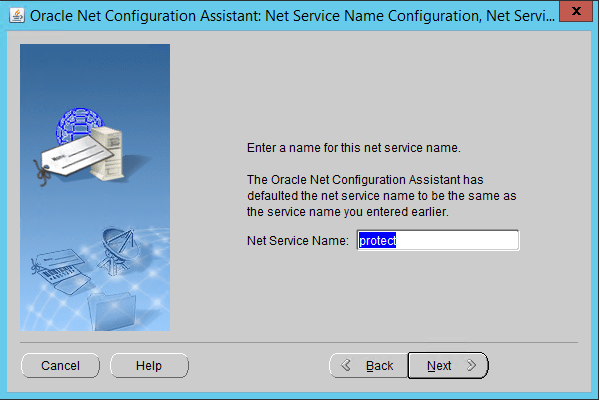Click the 'Enter a name for this net service name' text
The image size is (600, 400).
click(x=354, y=148)
